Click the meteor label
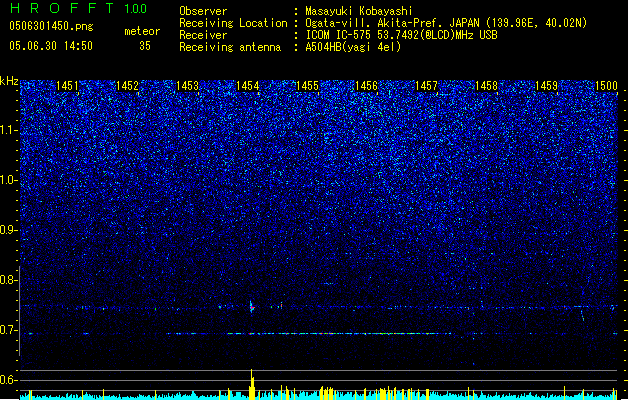This screenshot has width=629, height=400. pos(142,31)
